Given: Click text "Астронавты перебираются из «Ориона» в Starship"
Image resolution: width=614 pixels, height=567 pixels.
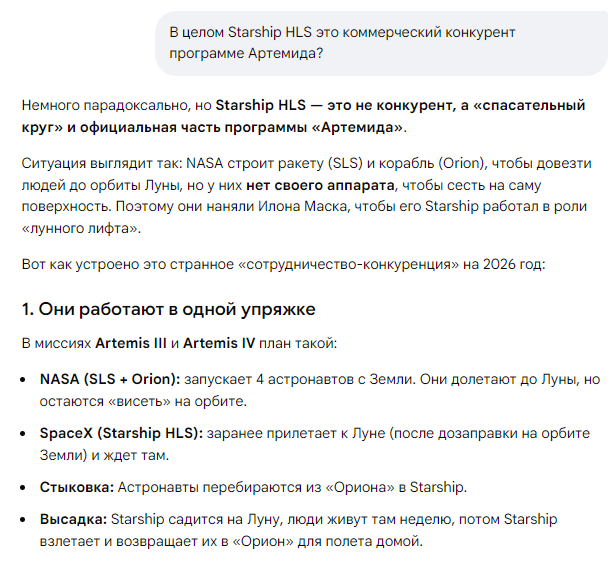Looking at the screenshot, I should 292,487.
